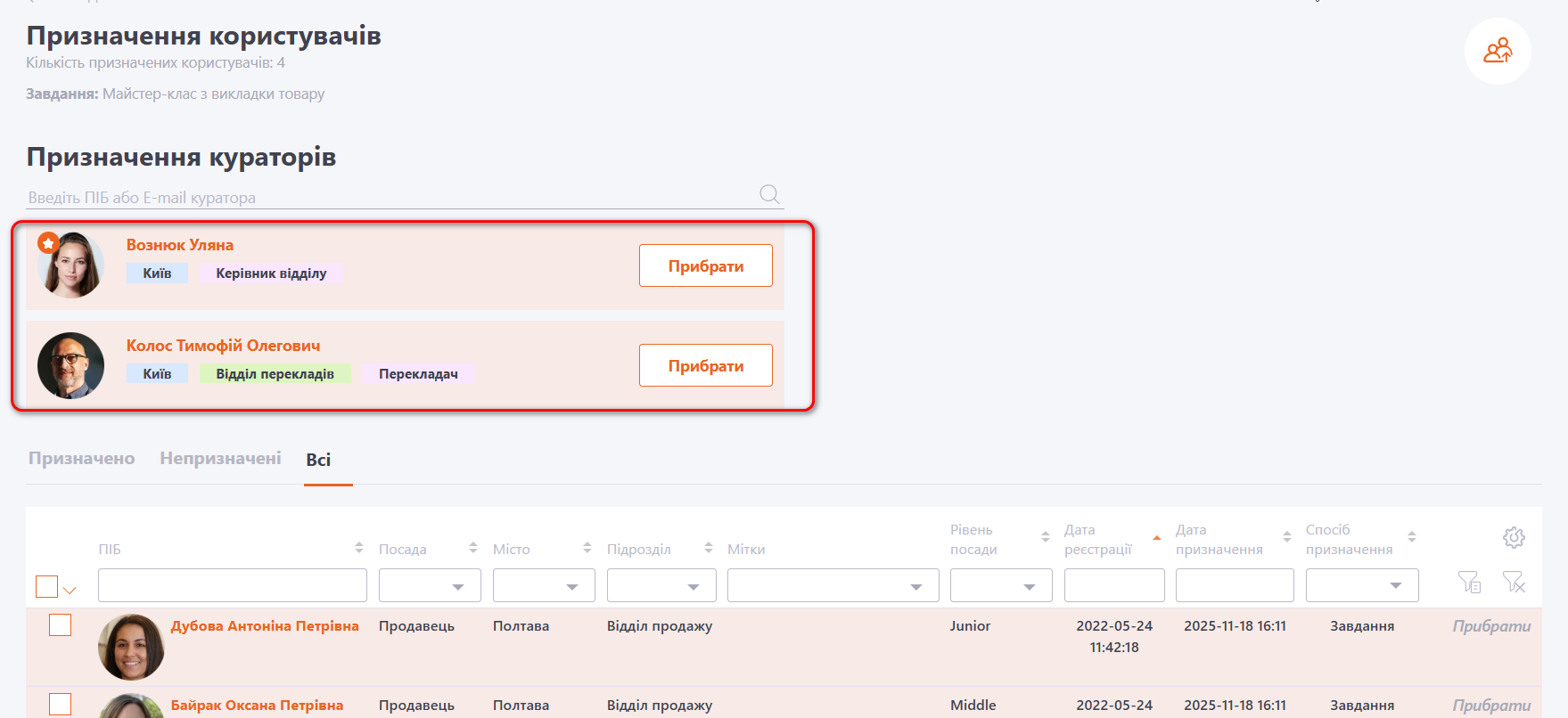Image resolution: width=1568 pixels, height=718 pixels.
Task: Open table column settings gear icon
Action: (1514, 537)
